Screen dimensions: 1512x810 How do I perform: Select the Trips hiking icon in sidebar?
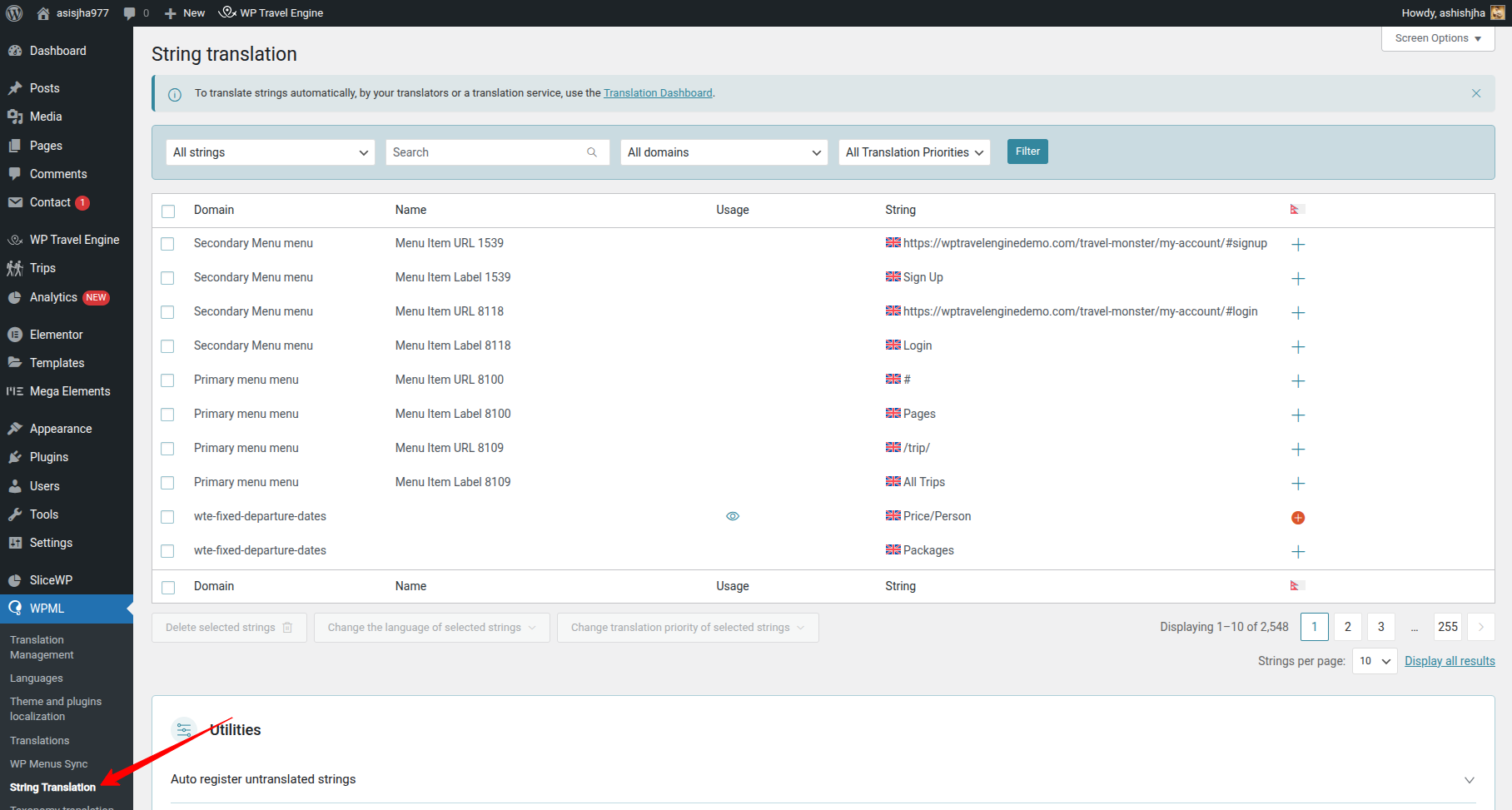[15, 267]
